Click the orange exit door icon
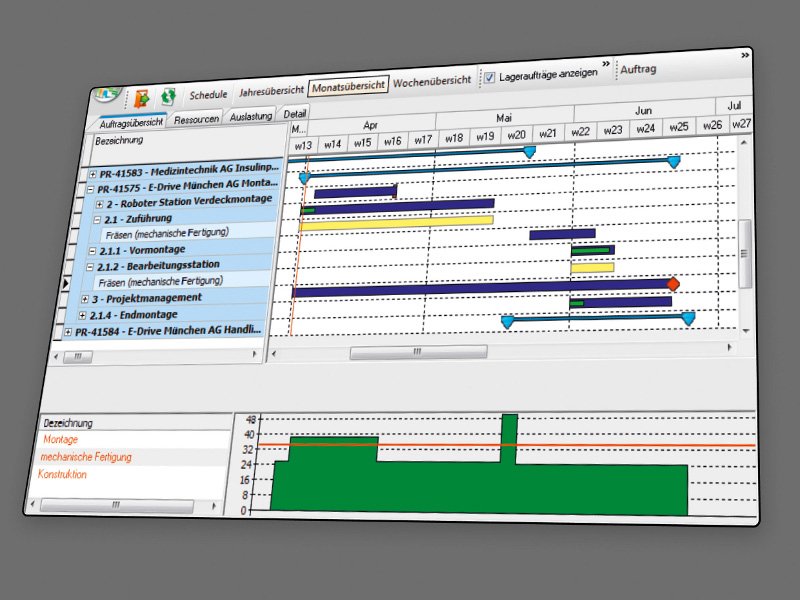Screen dimensions: 800x600 coord(142,97)
